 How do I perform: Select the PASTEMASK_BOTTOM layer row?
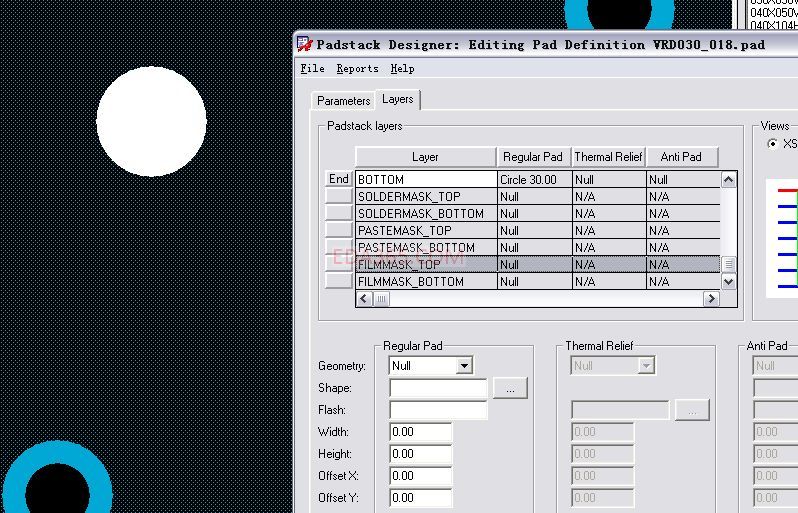pos(537,247)
